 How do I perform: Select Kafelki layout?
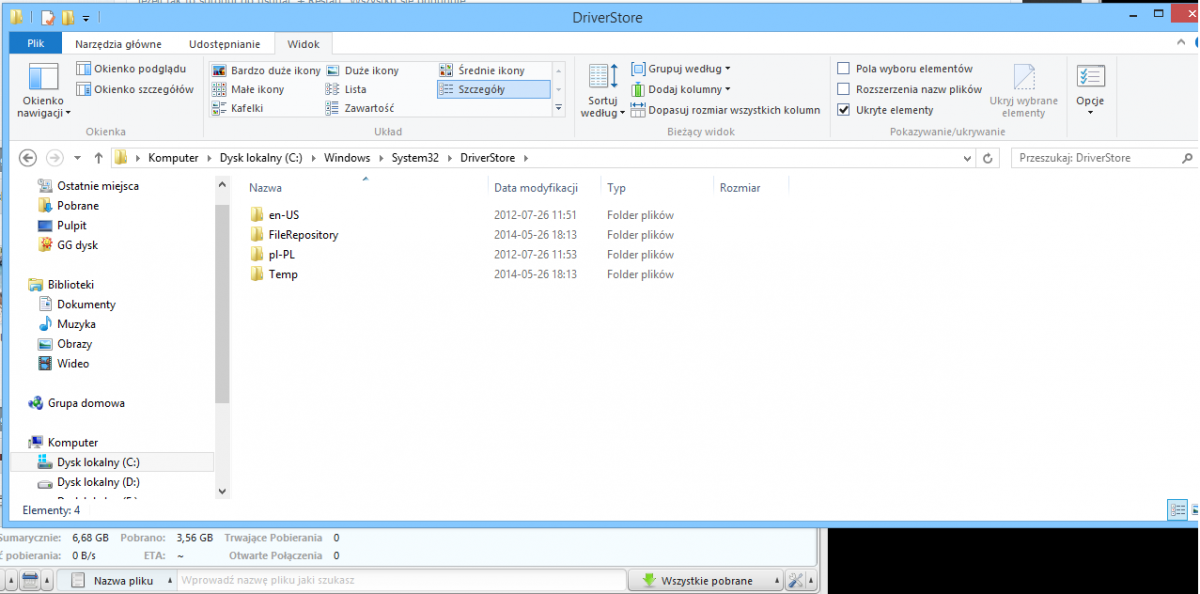(x=238, y=108)
